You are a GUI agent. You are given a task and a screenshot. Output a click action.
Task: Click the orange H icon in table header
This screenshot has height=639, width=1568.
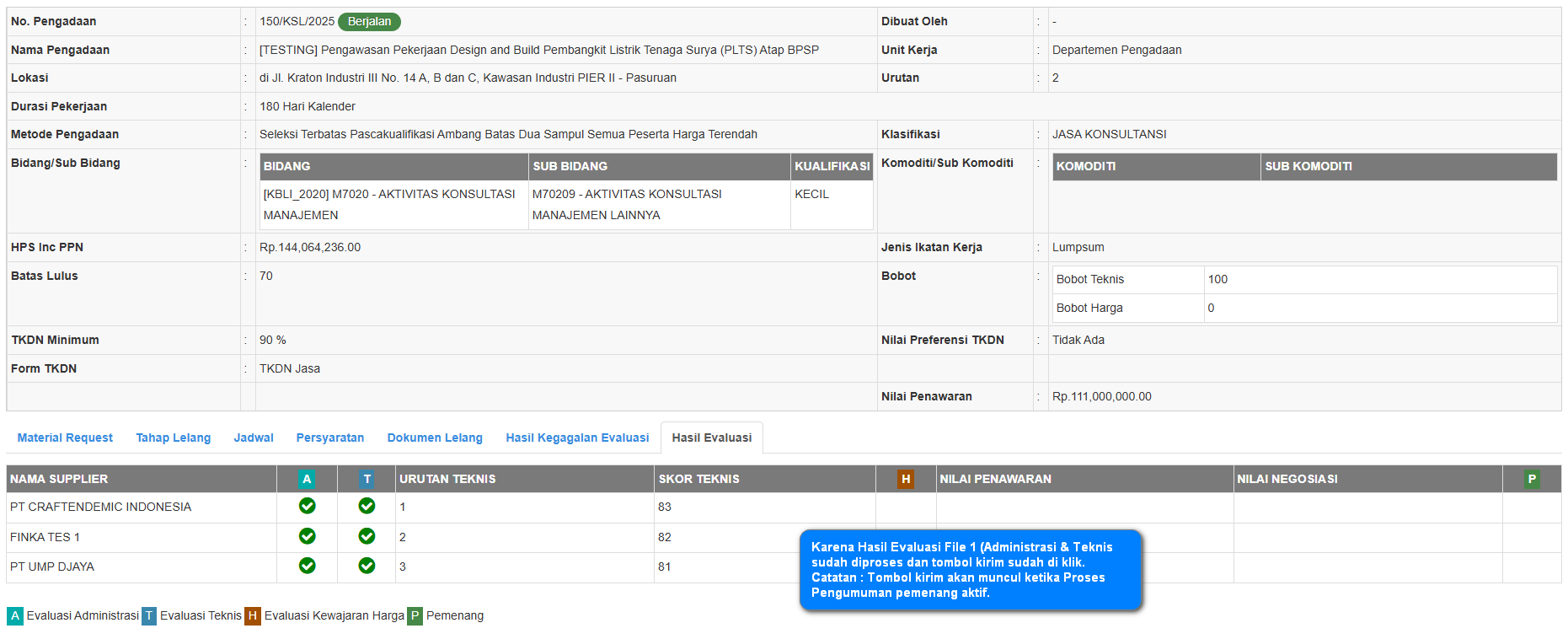pos(906,479)
